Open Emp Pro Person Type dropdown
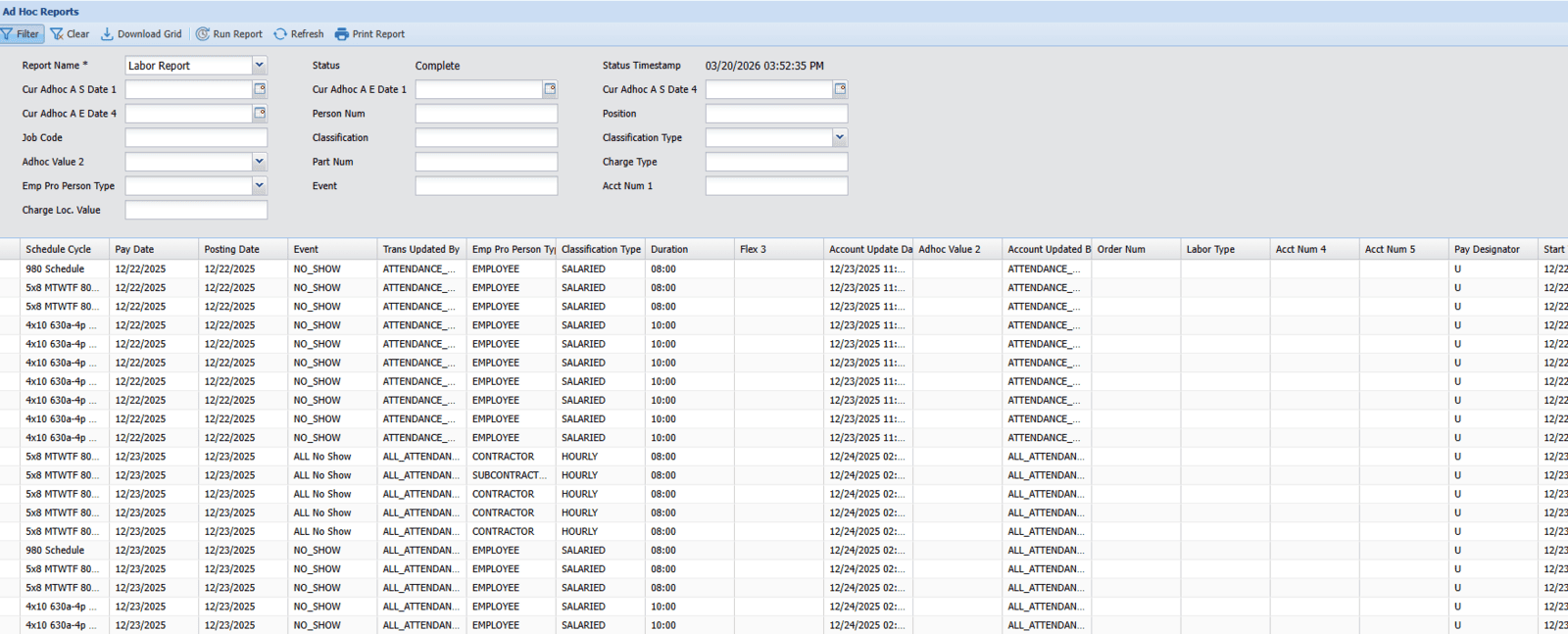 pyautogui.click(x=260, y=186)
